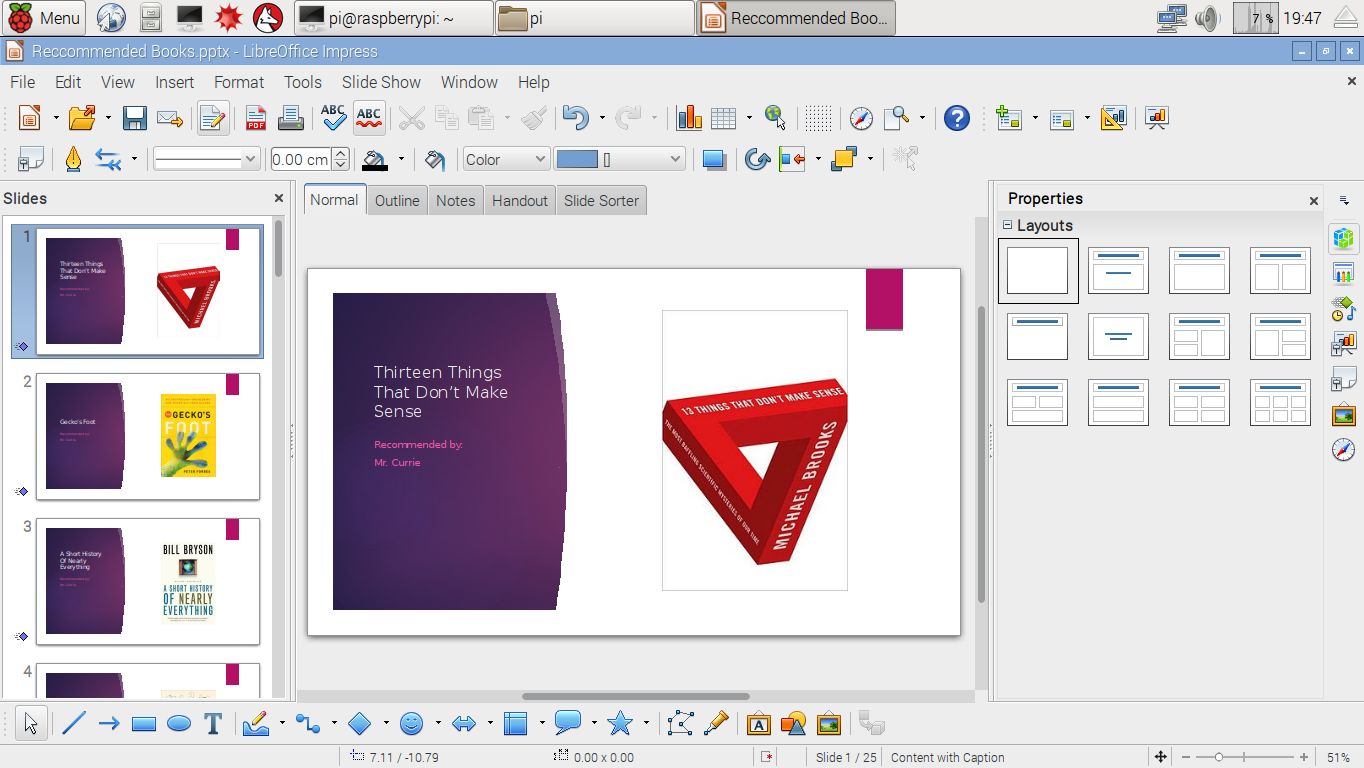The image size is (1364, 768).
Task: Open the Mathematica red star launcher
Action: point(229,17)
